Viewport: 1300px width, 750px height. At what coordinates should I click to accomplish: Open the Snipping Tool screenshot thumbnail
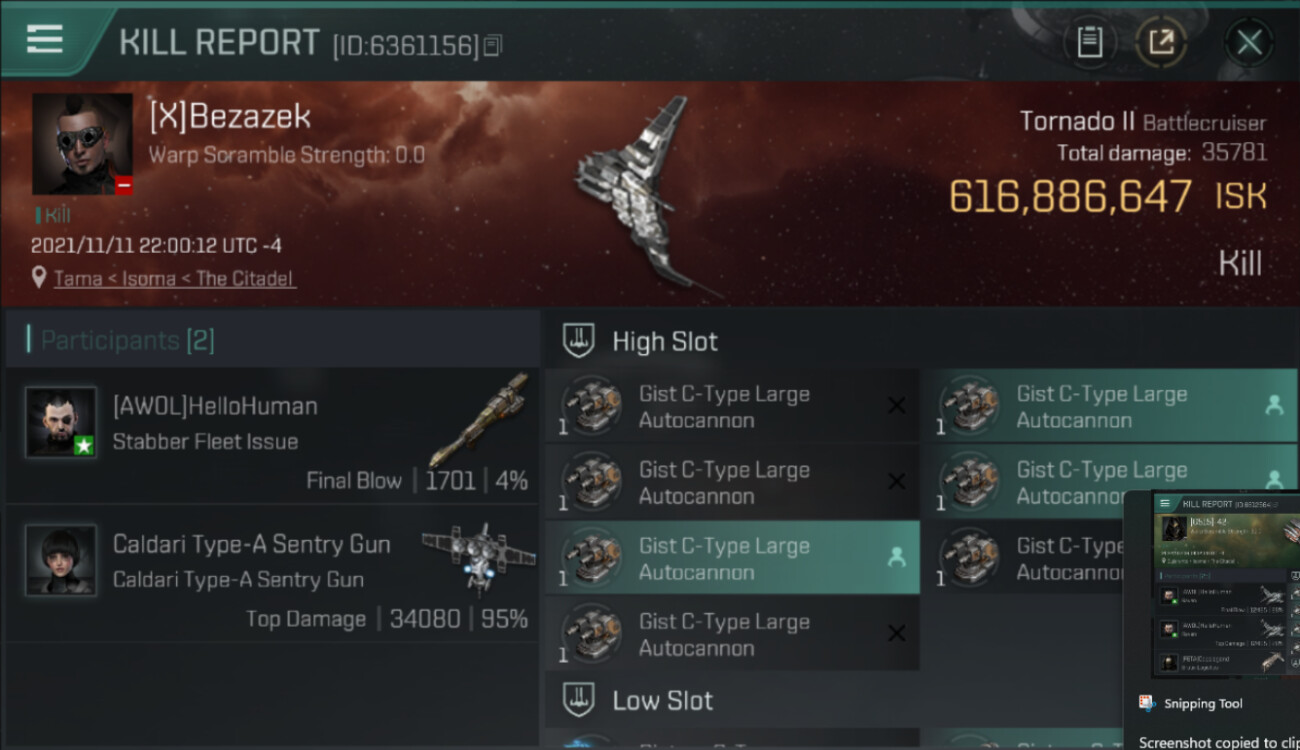(1226, 582)
